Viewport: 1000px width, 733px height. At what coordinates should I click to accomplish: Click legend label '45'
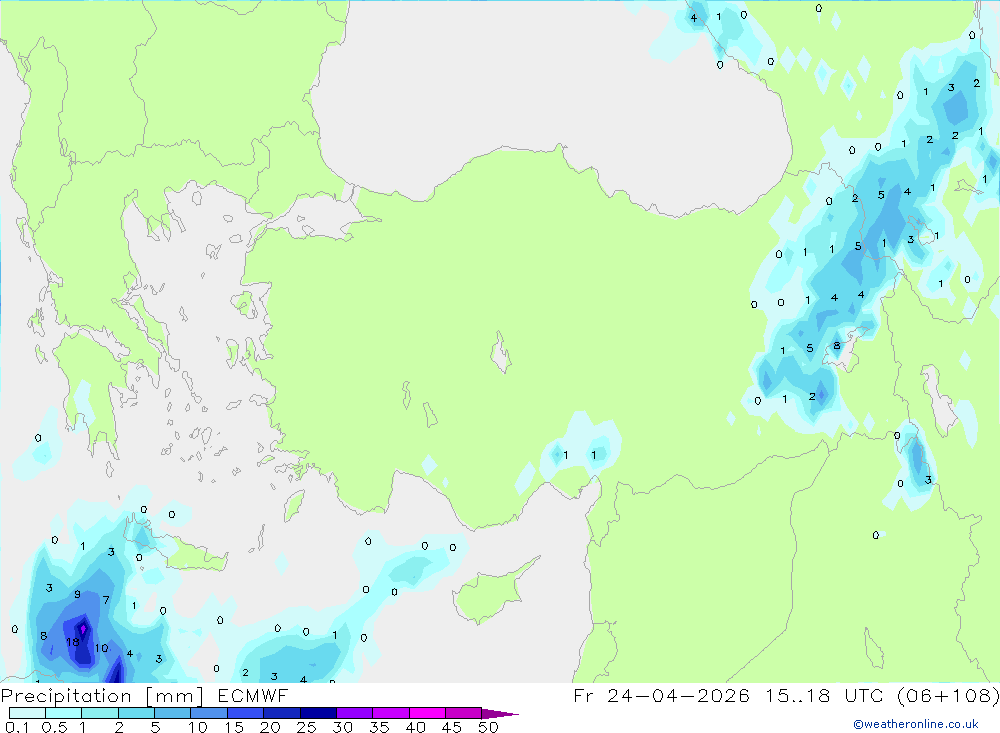(452, 727)
